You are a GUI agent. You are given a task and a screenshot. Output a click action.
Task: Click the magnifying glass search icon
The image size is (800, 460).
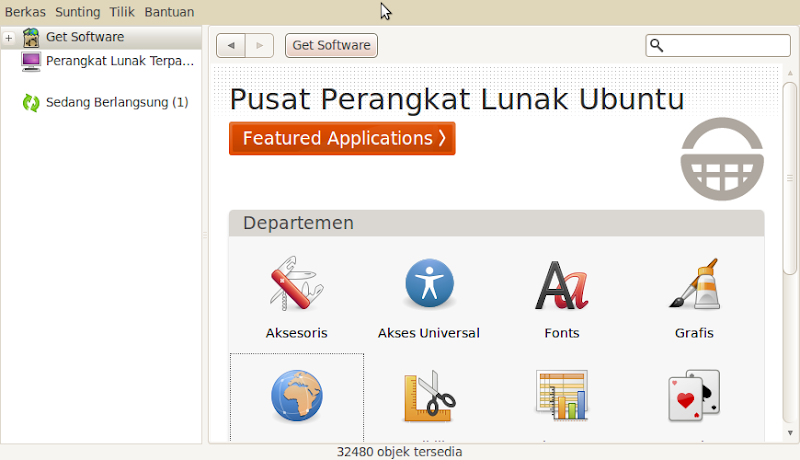coord(657,45)
